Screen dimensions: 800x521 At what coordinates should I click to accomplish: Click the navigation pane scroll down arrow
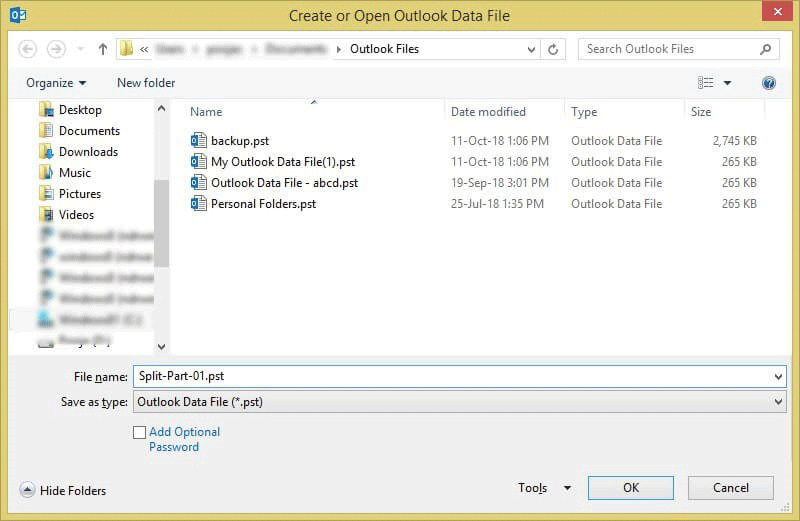[x=161, y=346]
